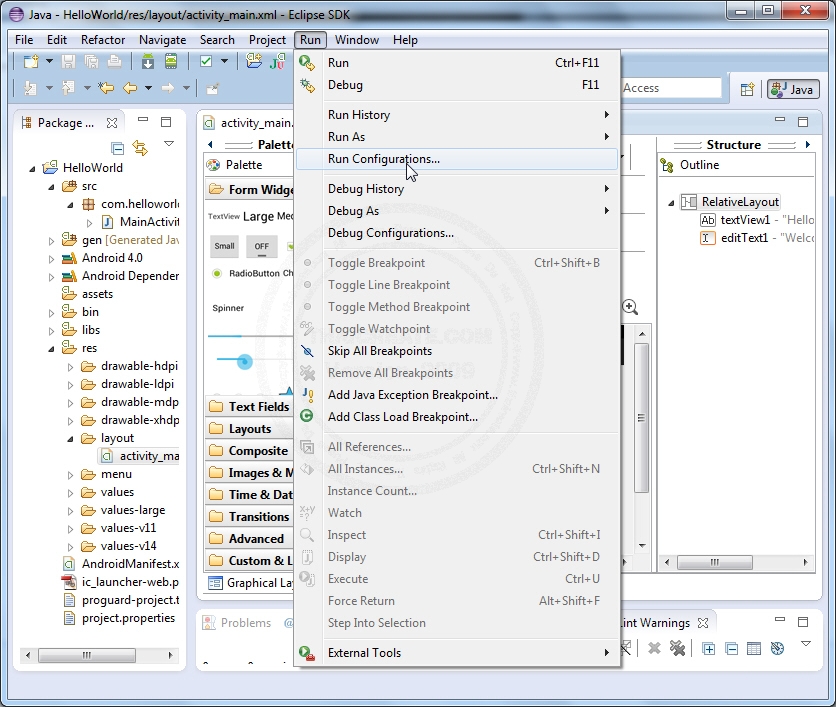The image size is (836, 707).
Task: Collapse the HelloWorld project node
Action: click(x=34, y=168)
